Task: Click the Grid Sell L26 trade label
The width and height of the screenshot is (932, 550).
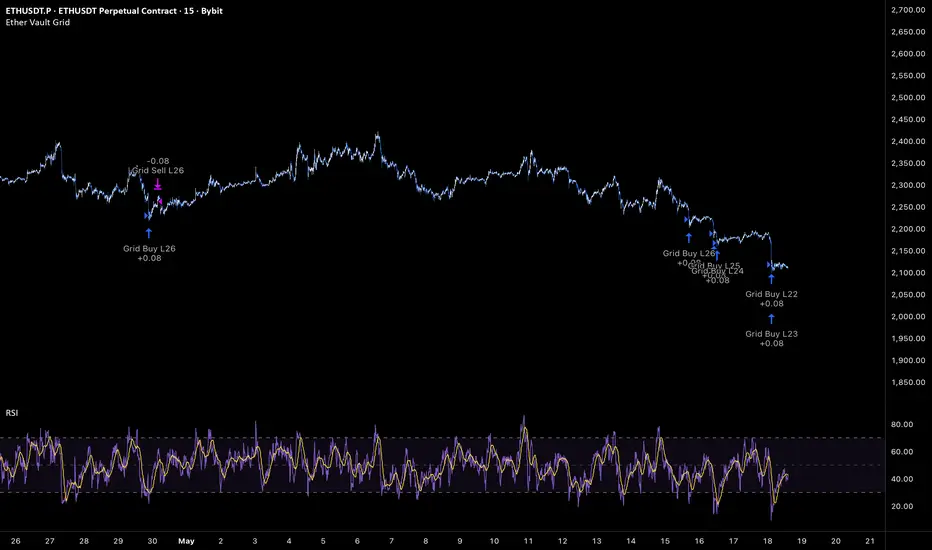Action: 158,170
